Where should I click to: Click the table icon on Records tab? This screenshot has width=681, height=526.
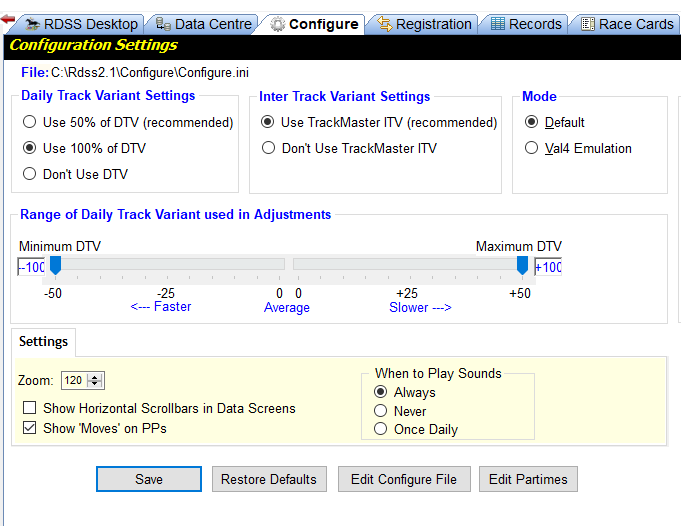(498, 24)
